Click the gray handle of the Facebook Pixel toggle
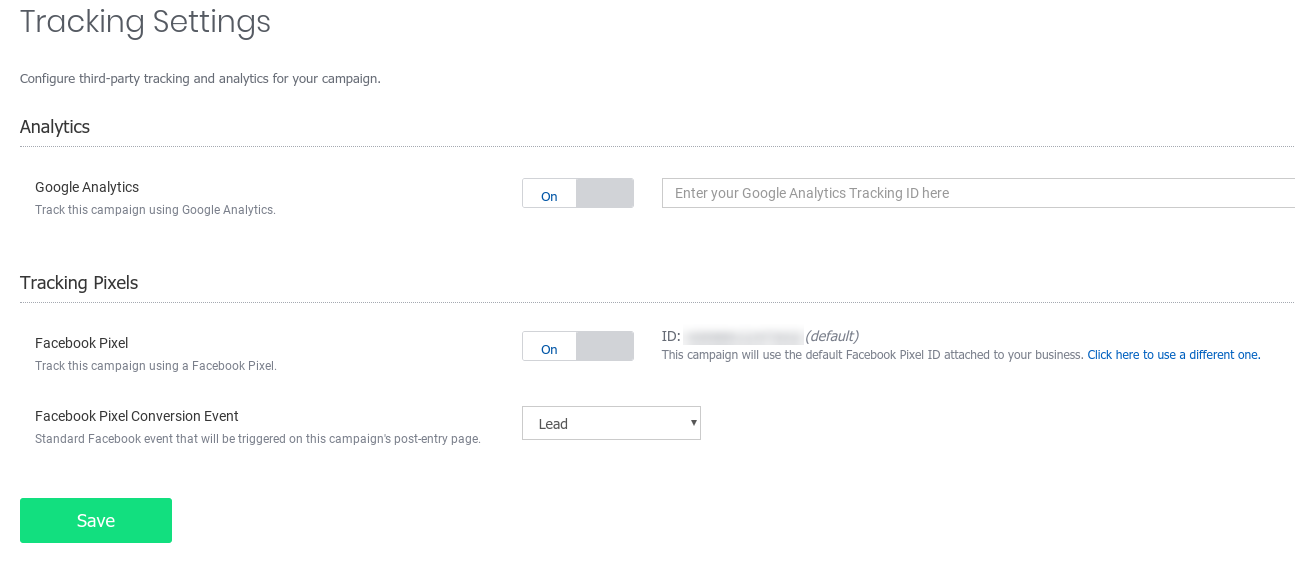The width and height of the screenshot is (1295, 579). tap(605, 347)
